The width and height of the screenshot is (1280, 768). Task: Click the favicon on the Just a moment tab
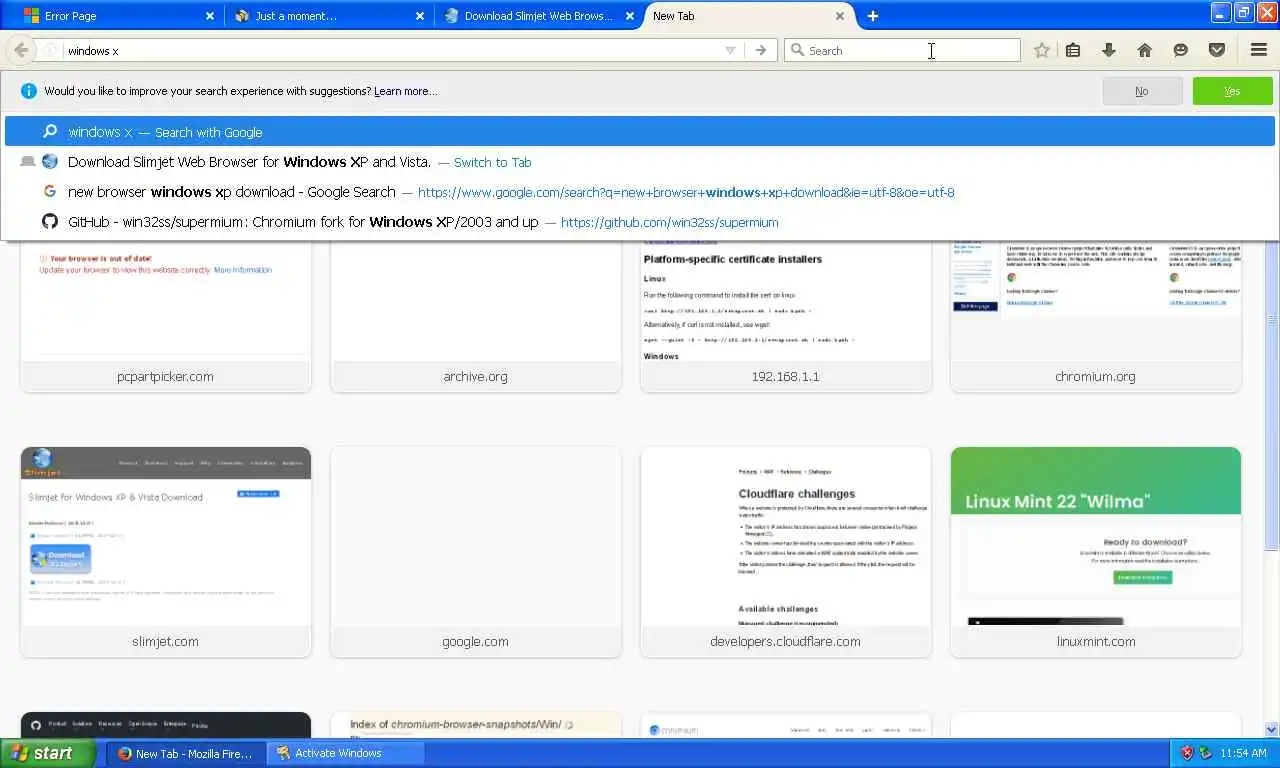pos(241,16)
